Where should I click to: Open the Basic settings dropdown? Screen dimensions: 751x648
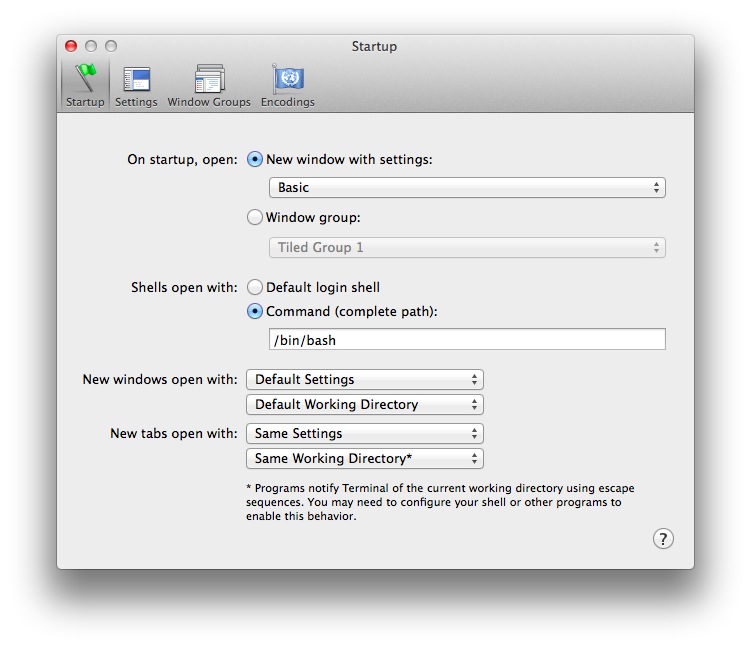(x=467, y=187)
